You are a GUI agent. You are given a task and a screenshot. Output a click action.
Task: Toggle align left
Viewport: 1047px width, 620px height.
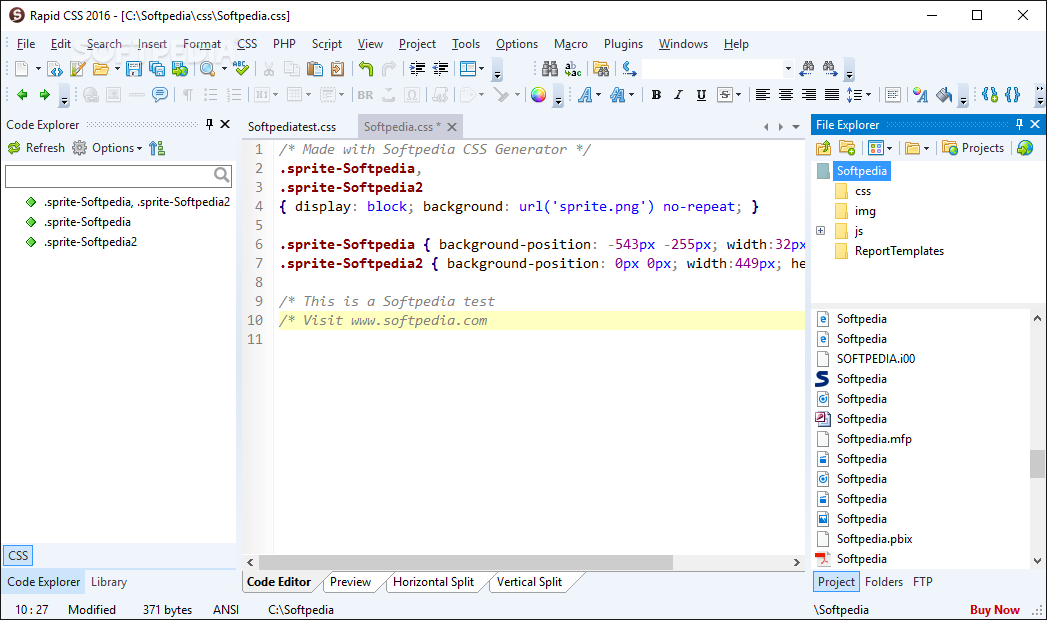point(763,95)
